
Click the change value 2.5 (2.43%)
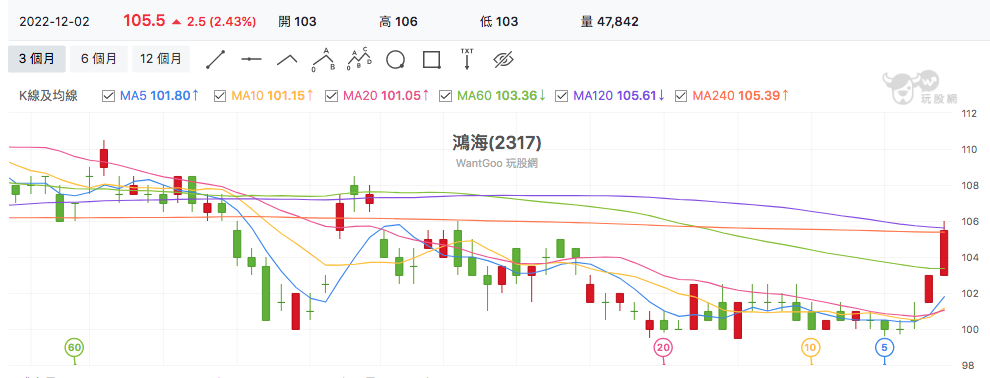click(x=221, y=21)
